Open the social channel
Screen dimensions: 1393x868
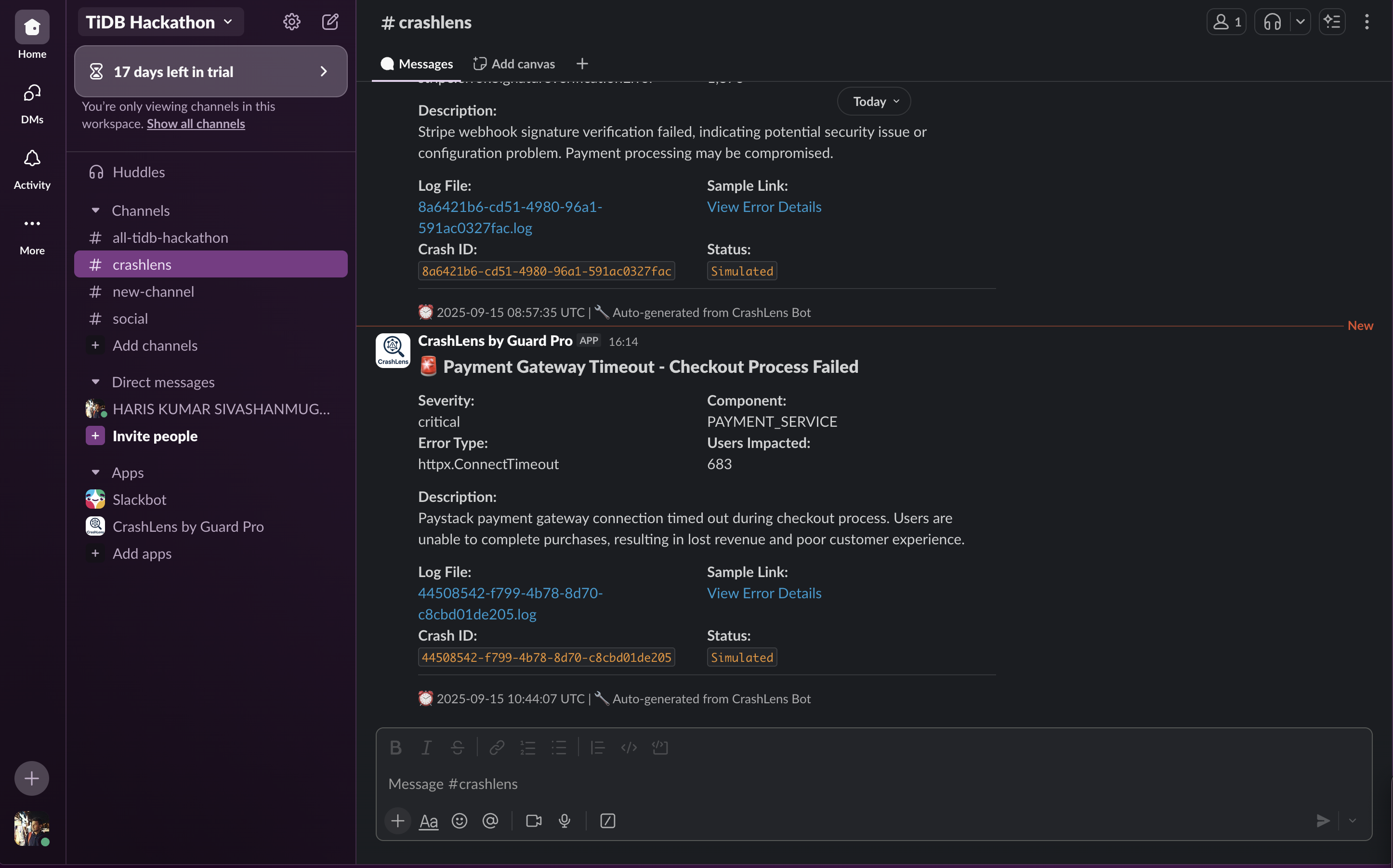click(130, 318)
